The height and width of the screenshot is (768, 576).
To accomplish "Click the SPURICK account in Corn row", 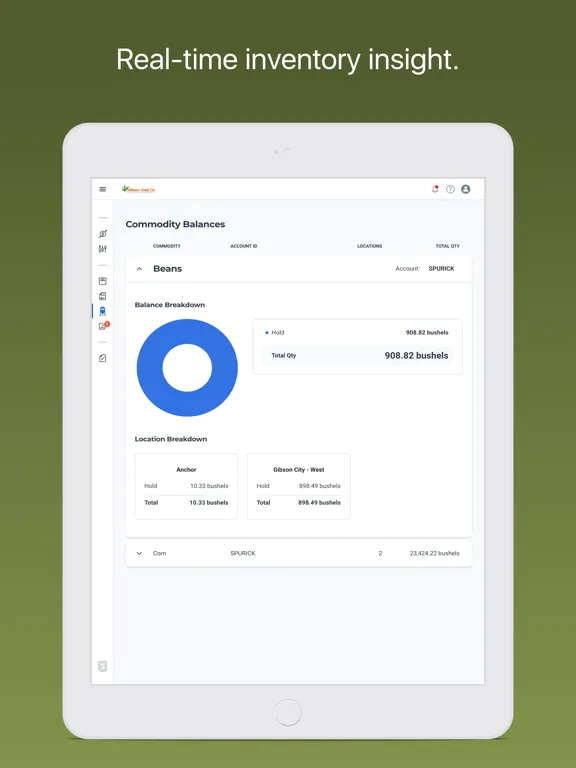I will point(243,553).
